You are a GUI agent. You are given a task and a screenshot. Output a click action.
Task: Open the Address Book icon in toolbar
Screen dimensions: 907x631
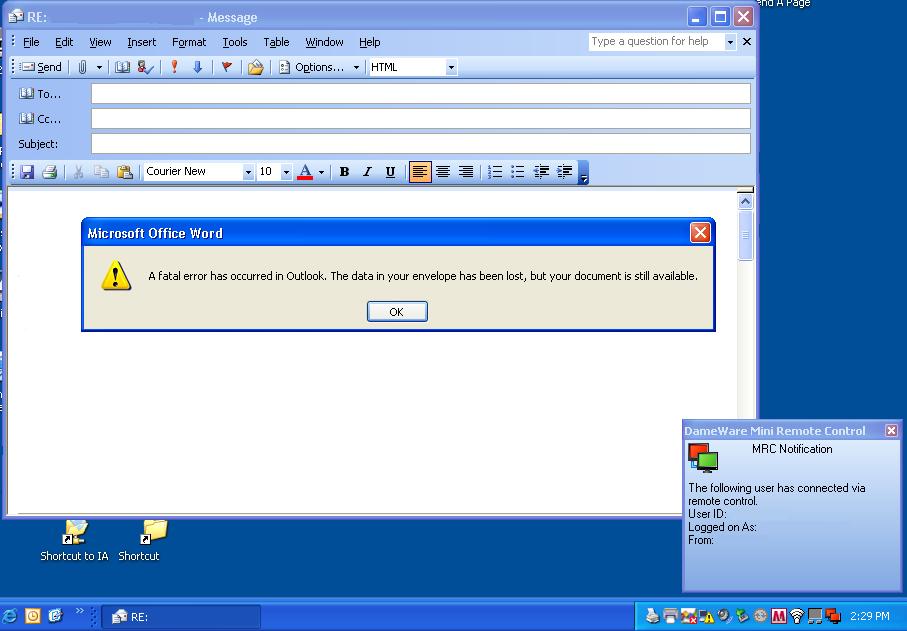(x=122, y=67)
